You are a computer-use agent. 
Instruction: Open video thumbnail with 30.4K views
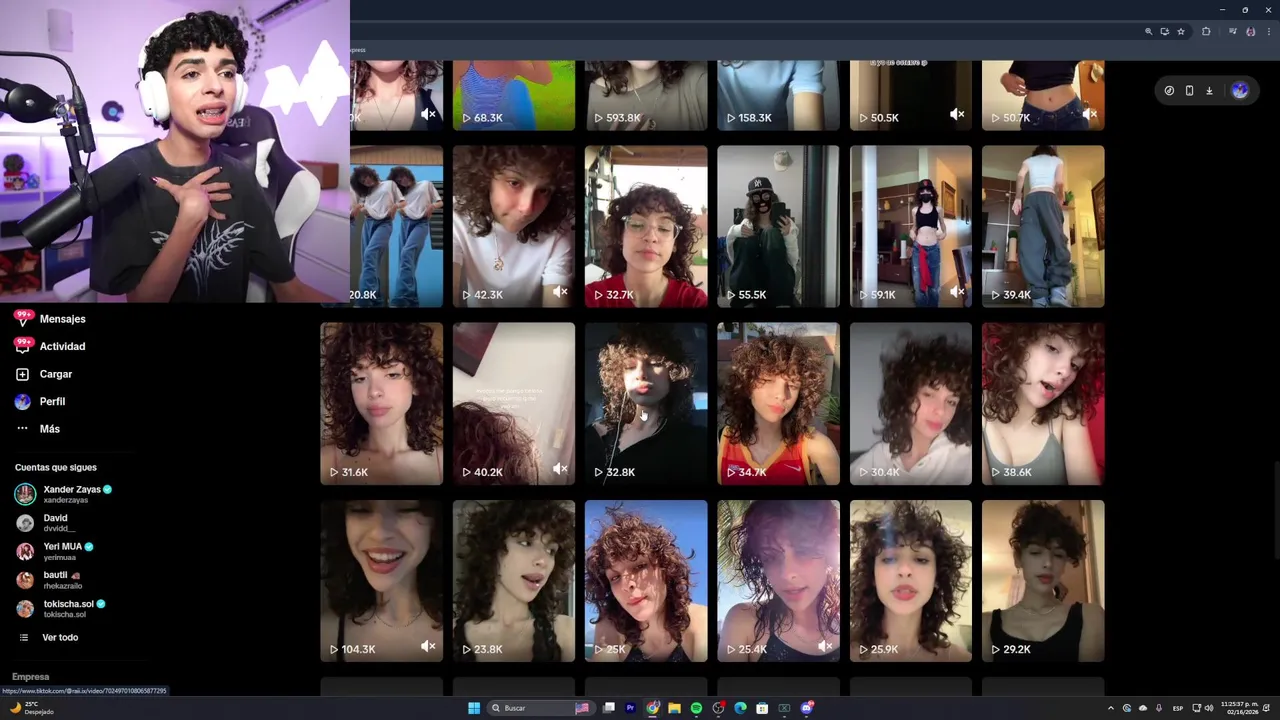pos(911,403)
